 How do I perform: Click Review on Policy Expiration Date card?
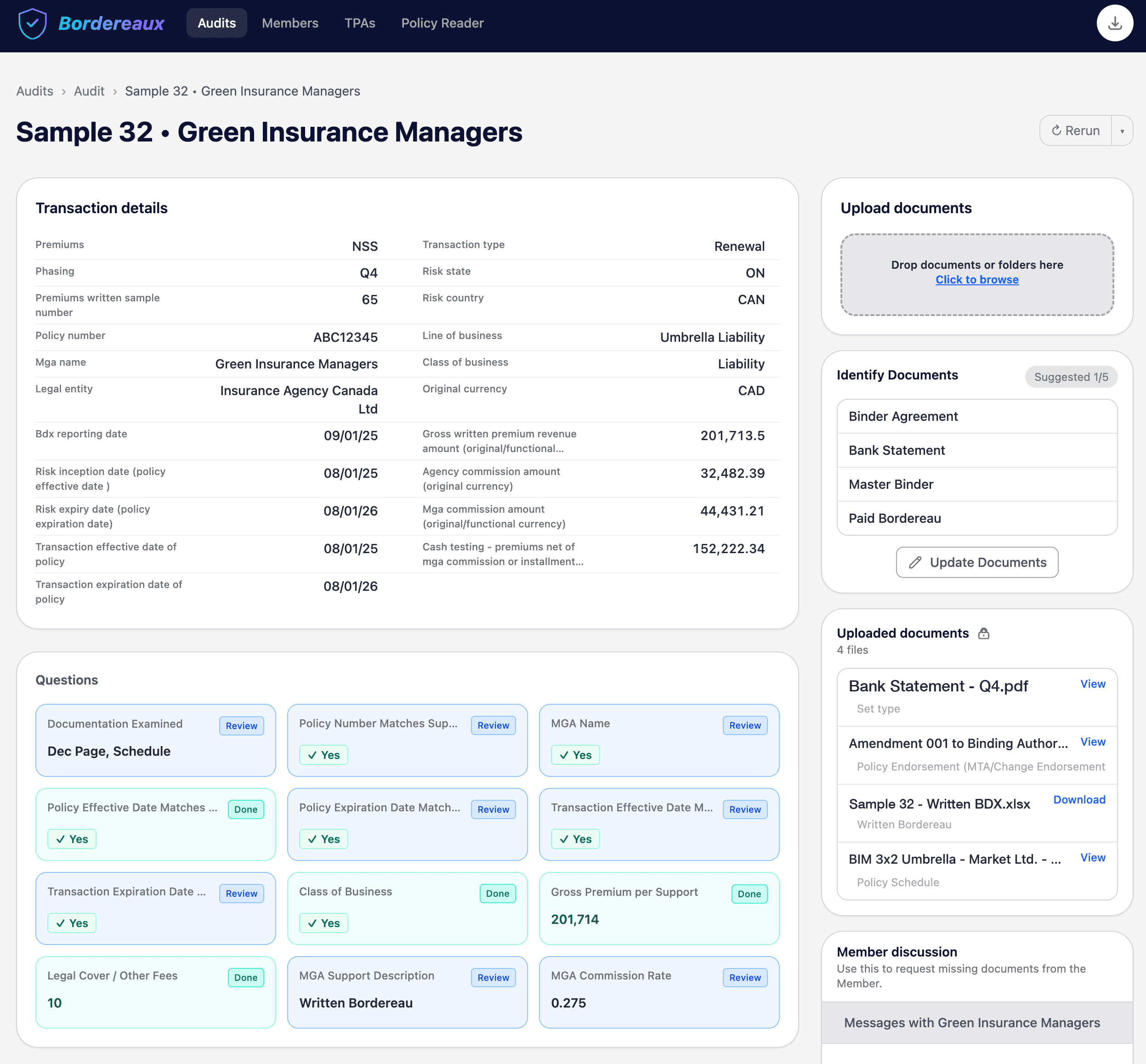(x=493, y=809)
